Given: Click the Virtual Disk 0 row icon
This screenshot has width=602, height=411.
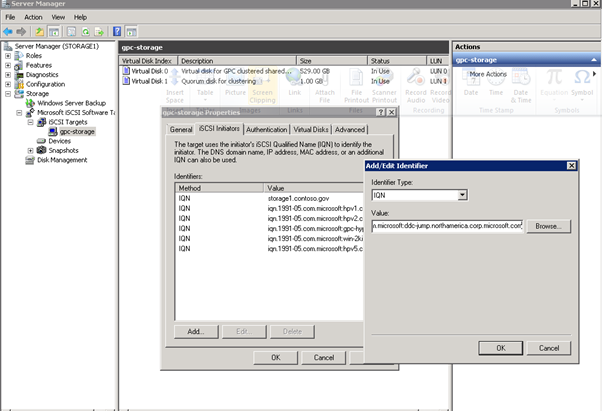Looking at the screenshot, I should tap(126, 71).
